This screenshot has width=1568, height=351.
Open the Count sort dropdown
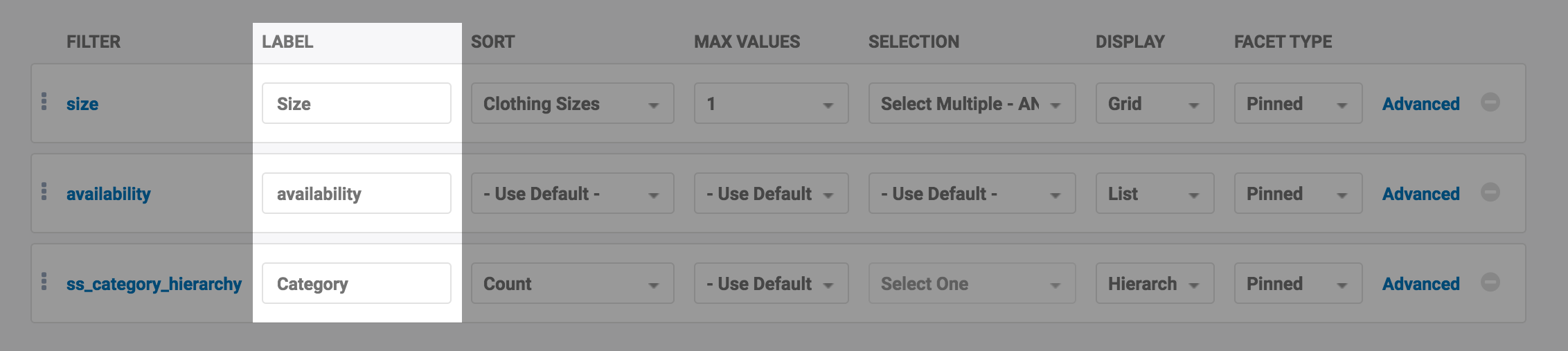(572, 284)
